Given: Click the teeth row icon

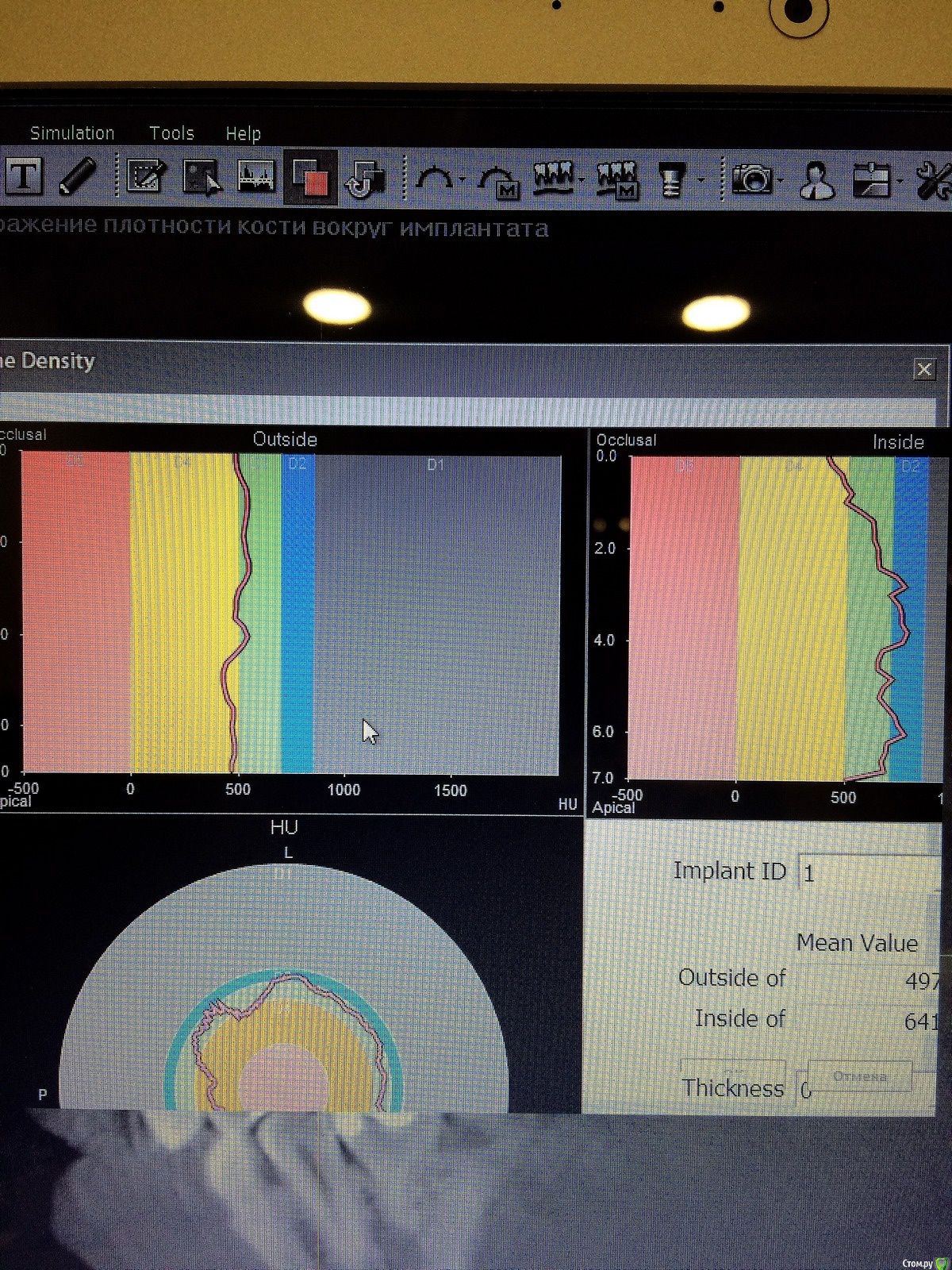Looking at the screenshot, I should 553,179.
